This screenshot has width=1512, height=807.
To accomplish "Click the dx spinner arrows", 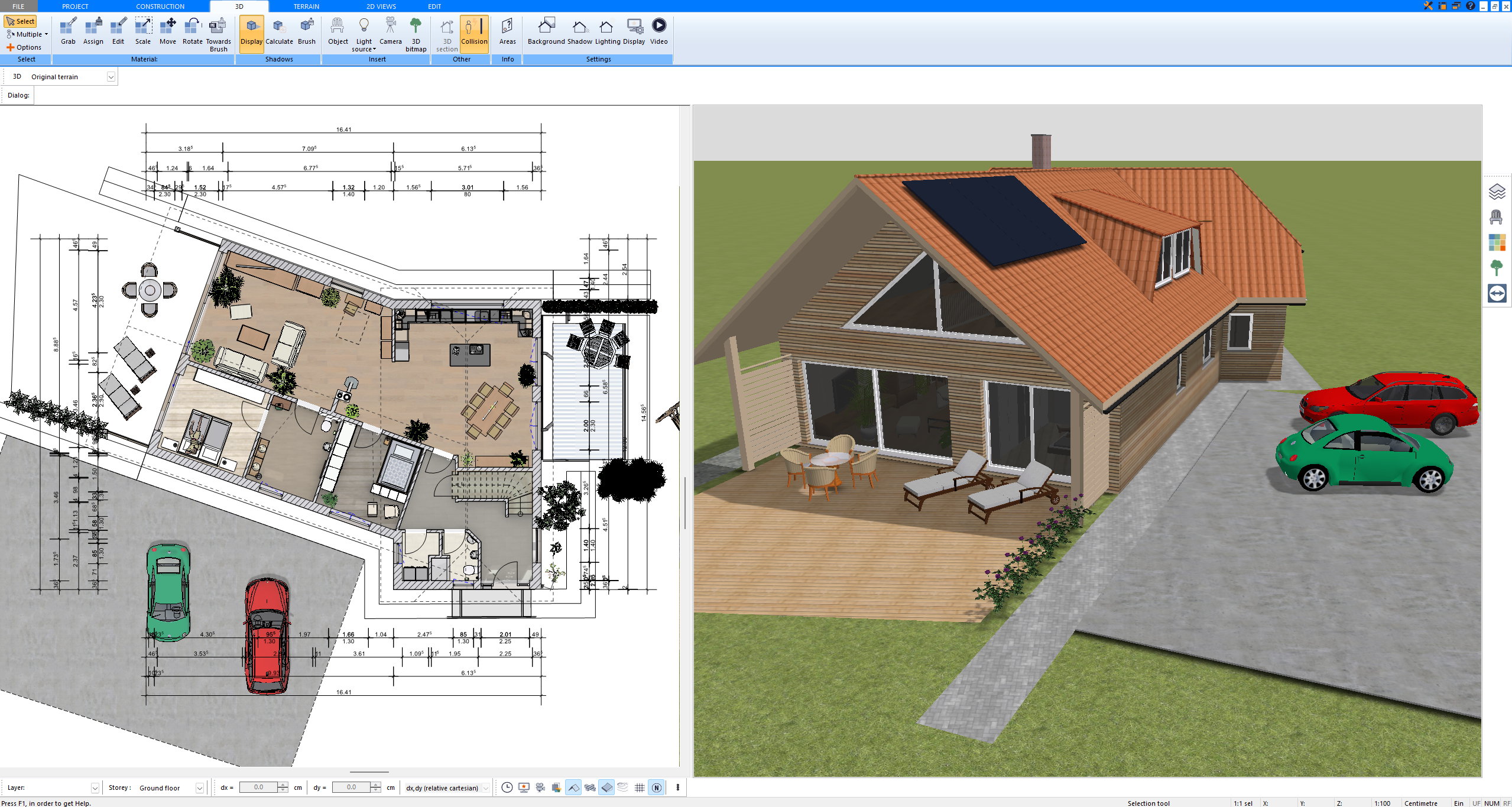I will (x=283, y=787).
